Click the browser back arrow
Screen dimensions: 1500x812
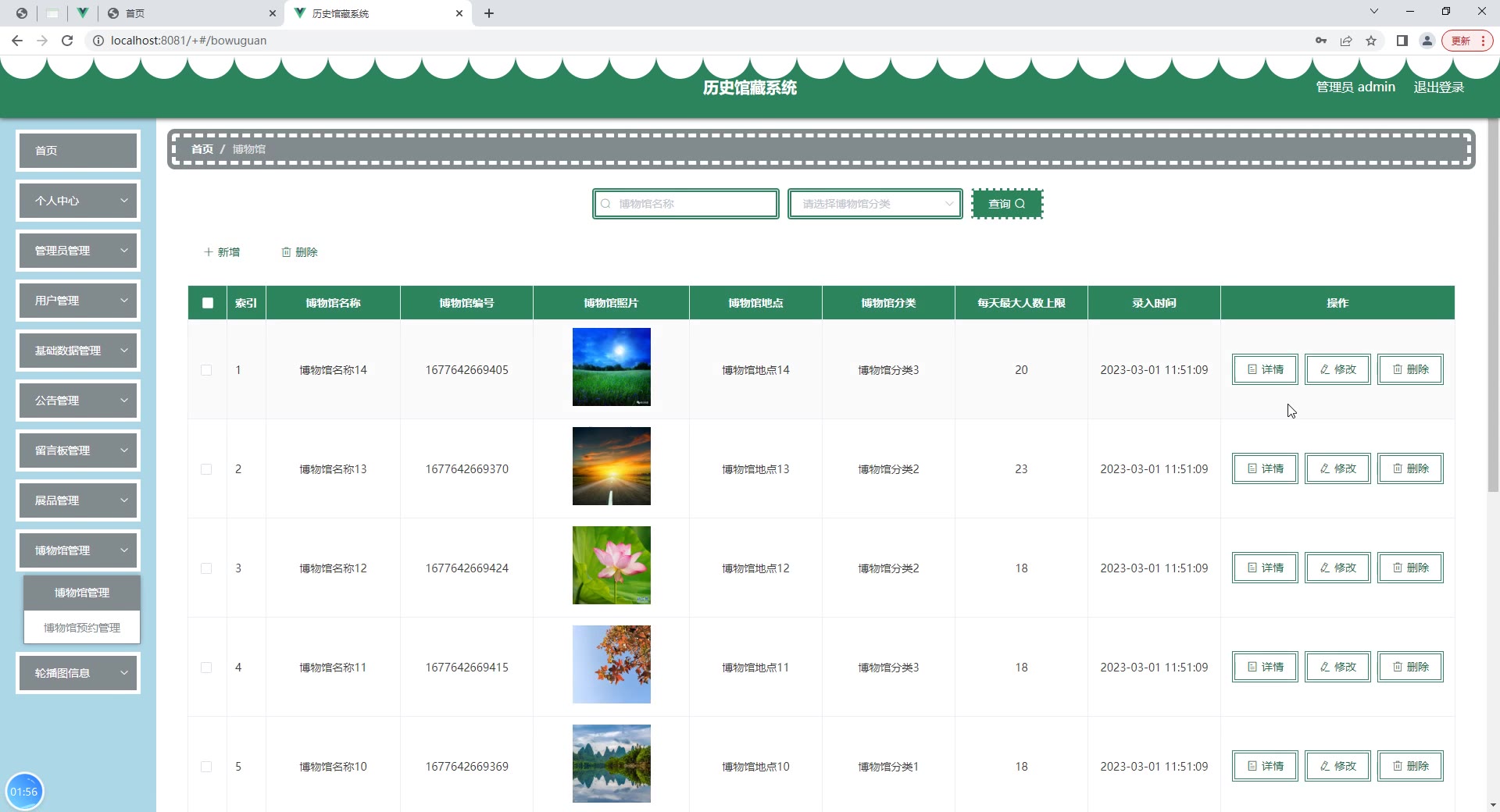(x=17, y=41)
